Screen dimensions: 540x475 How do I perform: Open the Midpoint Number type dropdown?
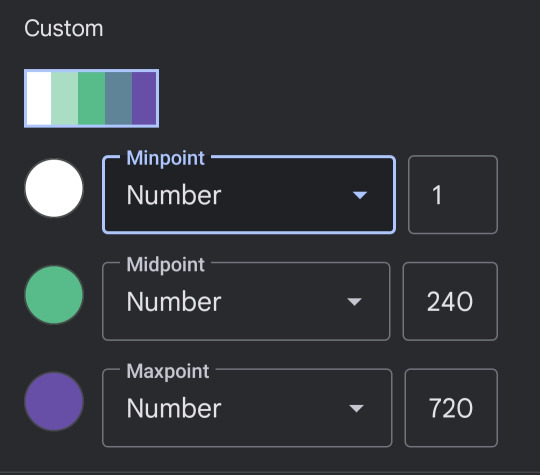tap(246, 301)
